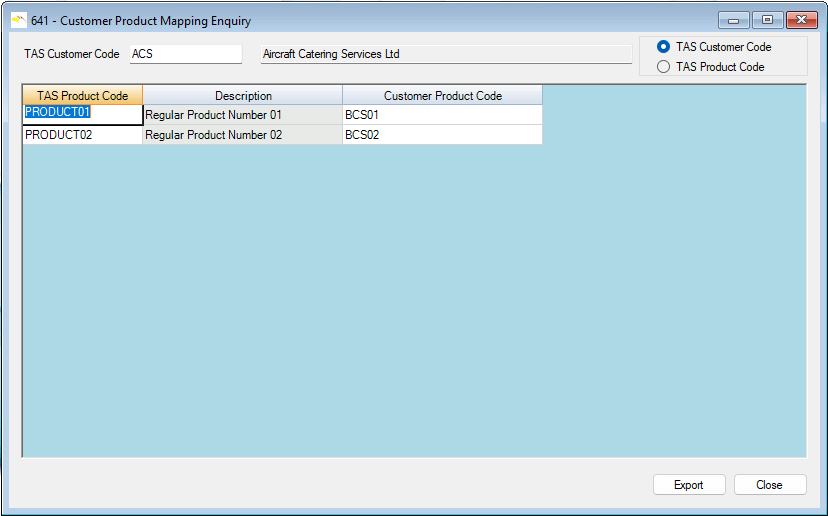Click the Description column header

tap(243, 96)
